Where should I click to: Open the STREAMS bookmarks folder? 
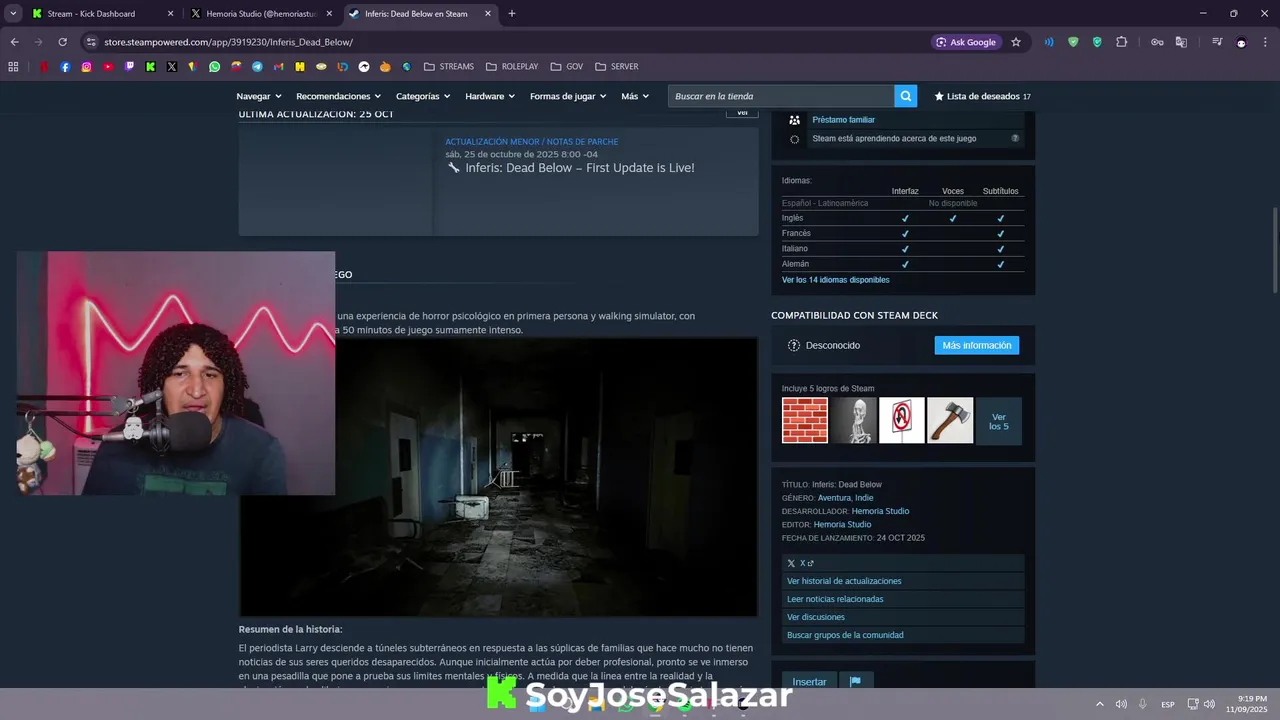tap(449, 67)
